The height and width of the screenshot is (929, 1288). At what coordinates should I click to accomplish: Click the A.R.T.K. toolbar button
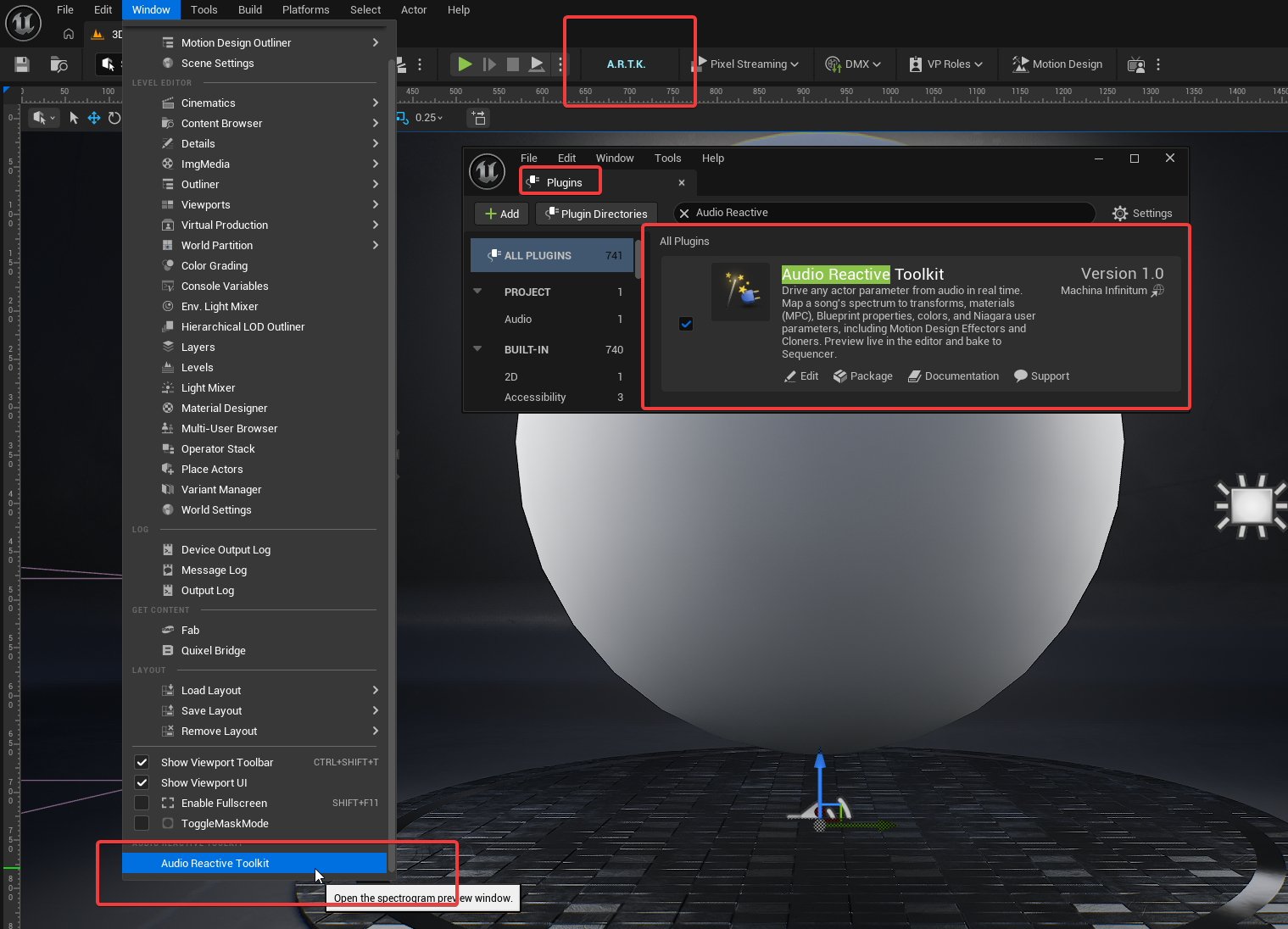(627, 64)
